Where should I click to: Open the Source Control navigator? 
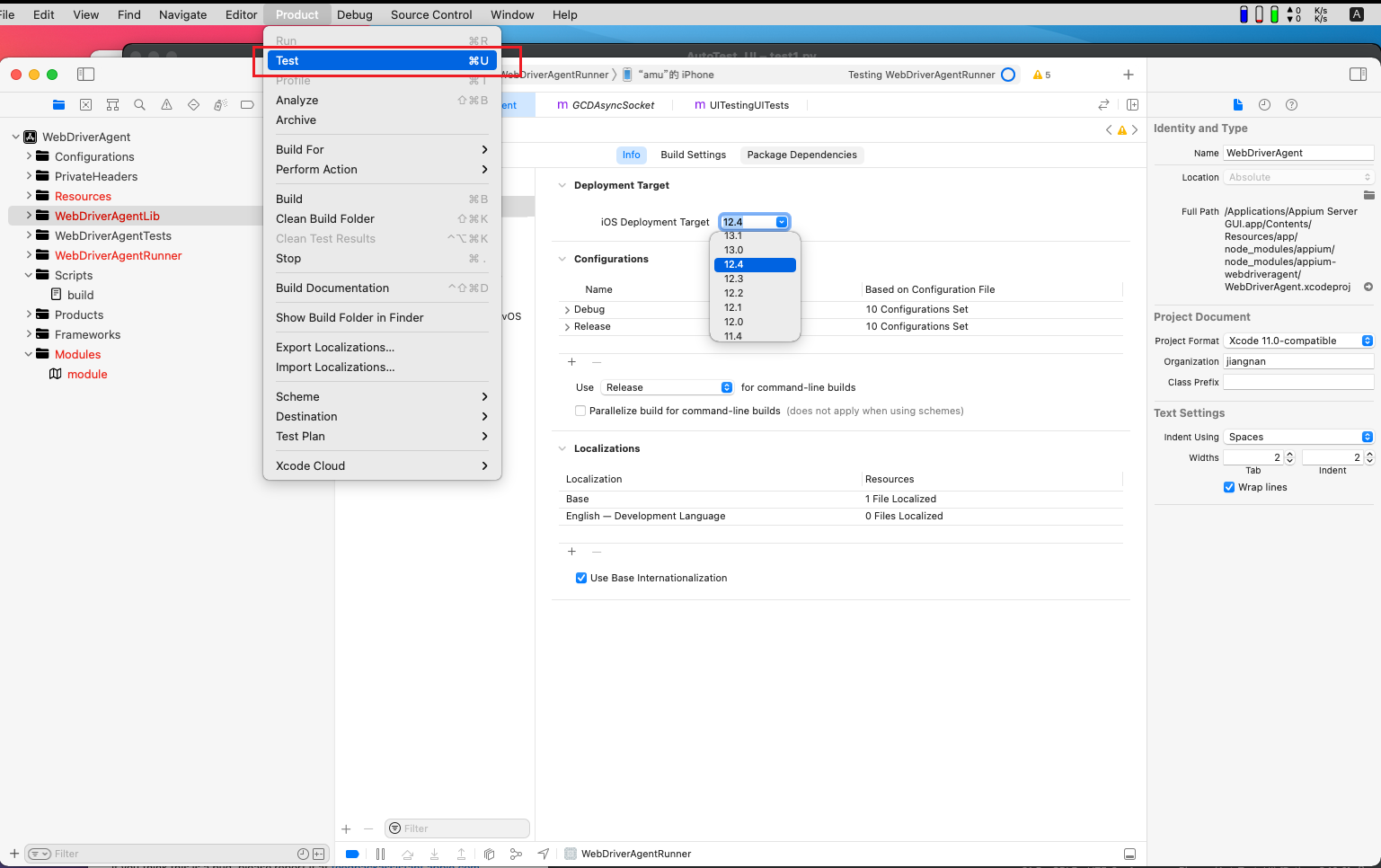[x=85, y=105]
